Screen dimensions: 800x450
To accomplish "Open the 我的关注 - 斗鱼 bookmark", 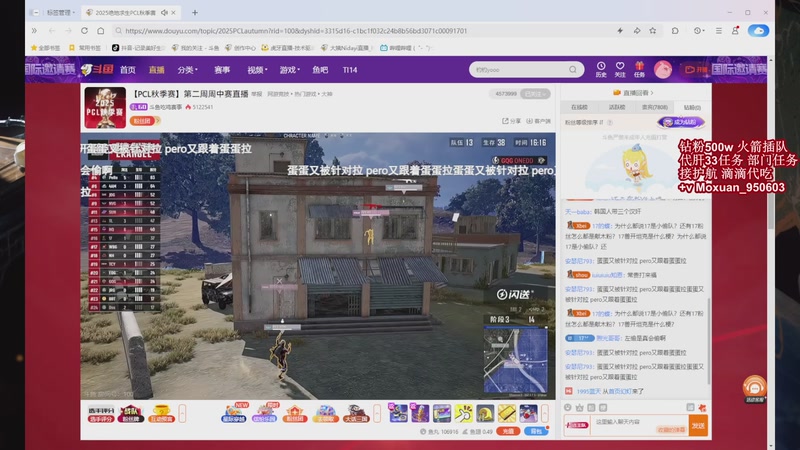I will (195, 48).
